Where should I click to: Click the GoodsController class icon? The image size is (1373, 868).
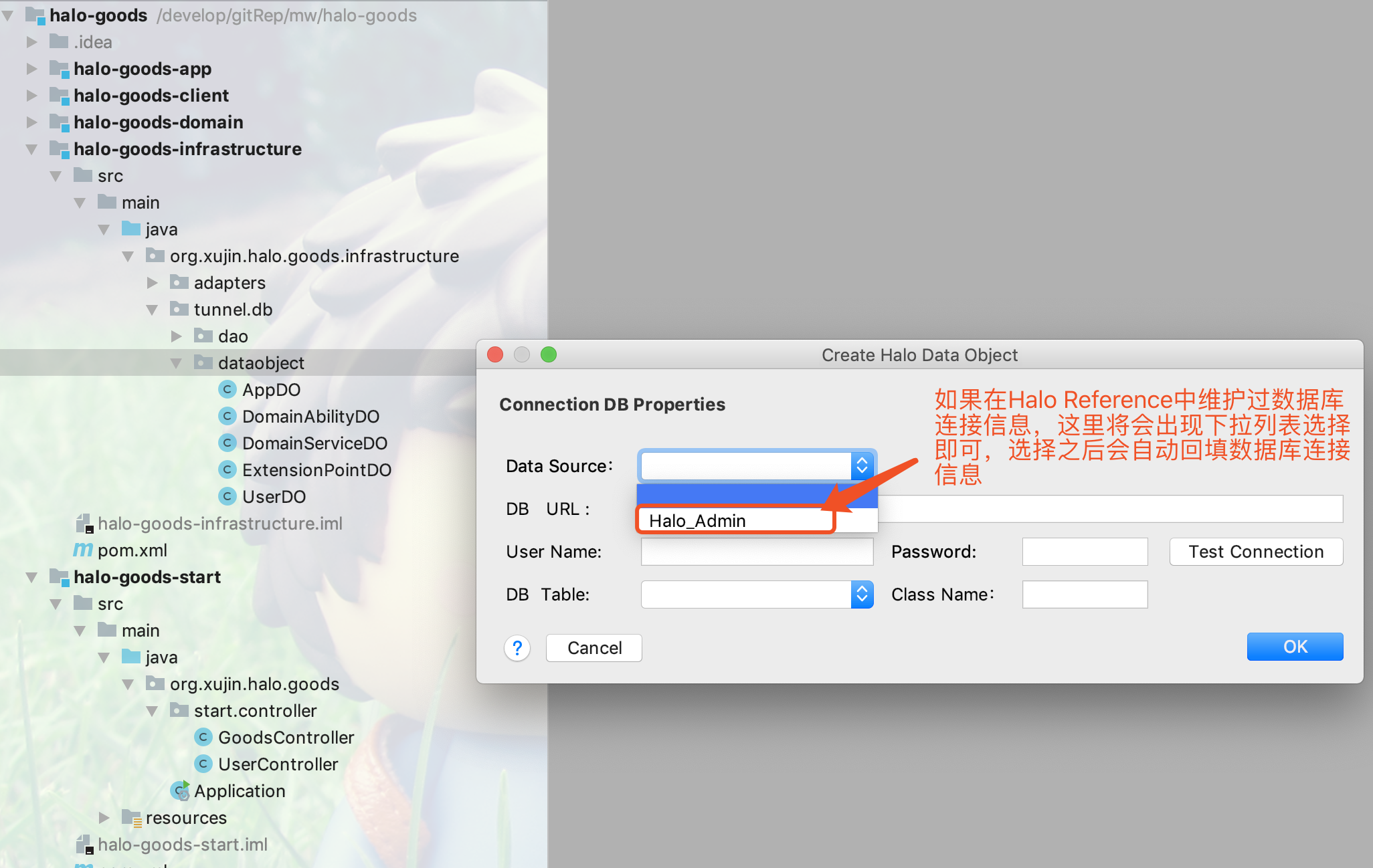pyautogui.click(x=203, y=737)
